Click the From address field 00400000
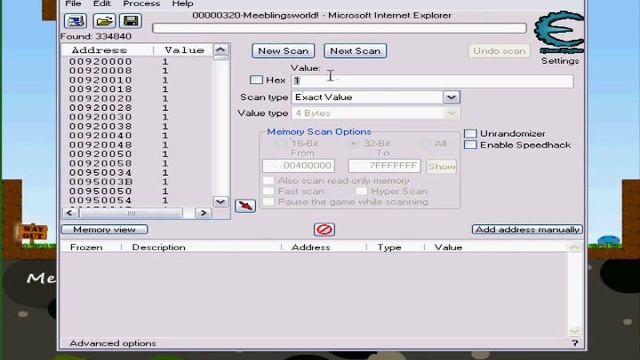 [x=299, y=166]
